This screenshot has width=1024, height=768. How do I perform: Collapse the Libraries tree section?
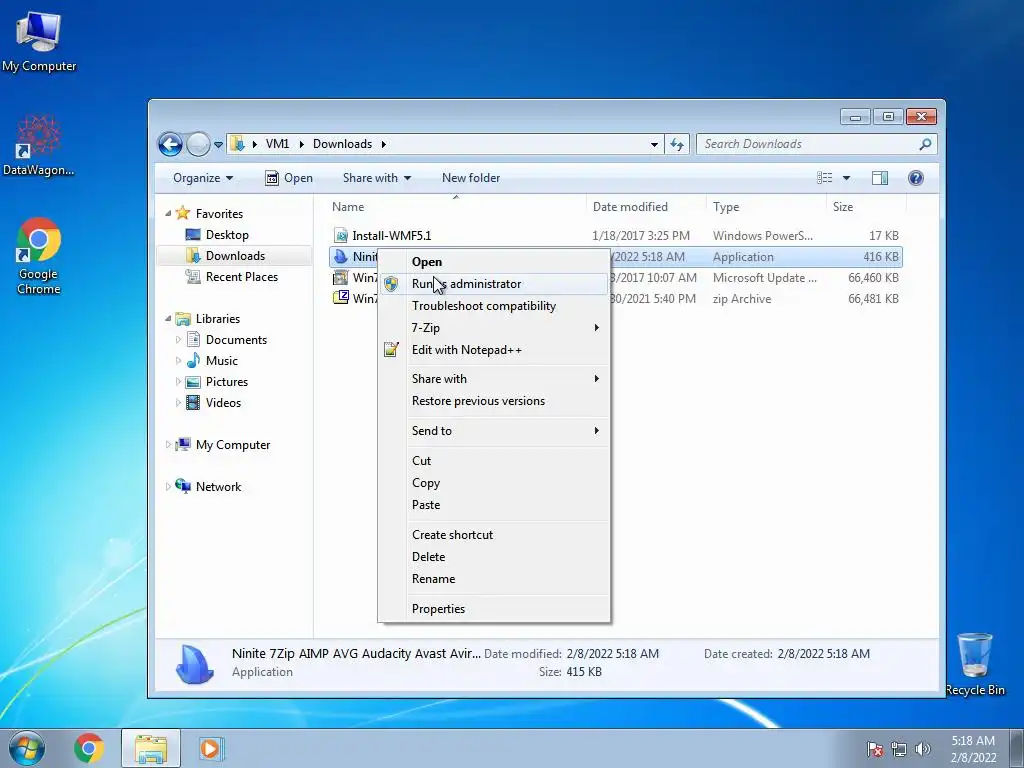168,318
